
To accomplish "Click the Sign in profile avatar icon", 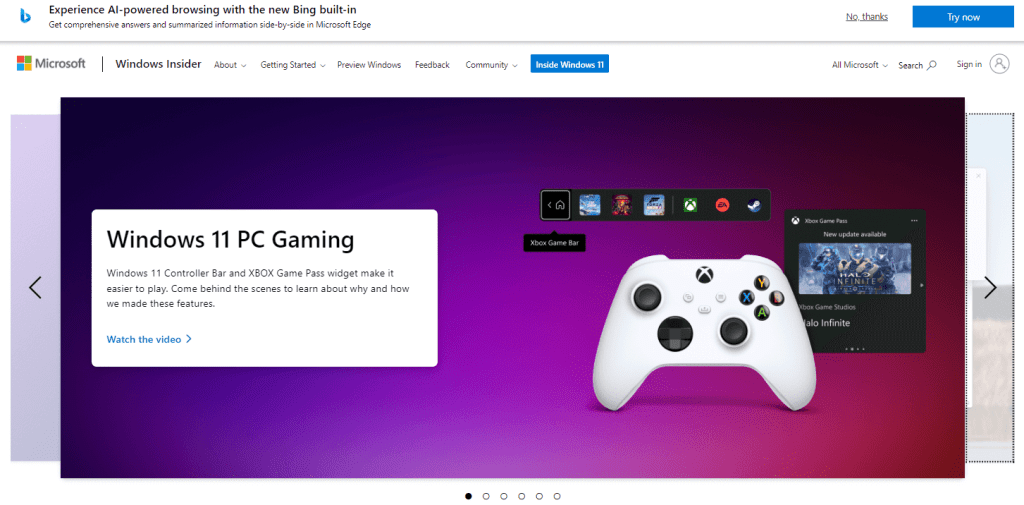I will click(999, 64).
